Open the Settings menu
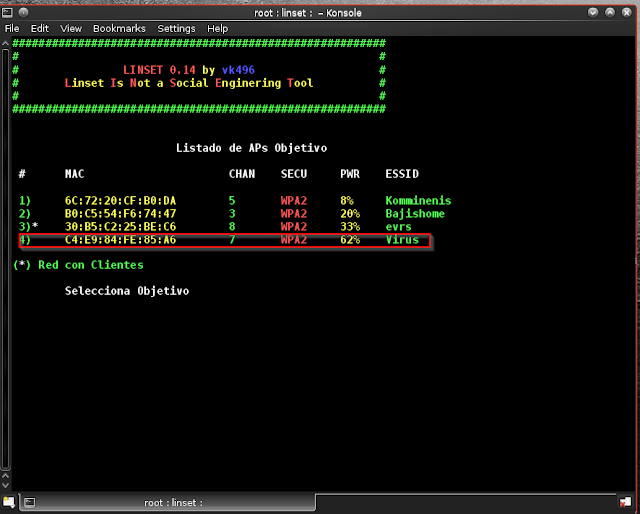The image size is (640, 514). (x=177, y=29)
